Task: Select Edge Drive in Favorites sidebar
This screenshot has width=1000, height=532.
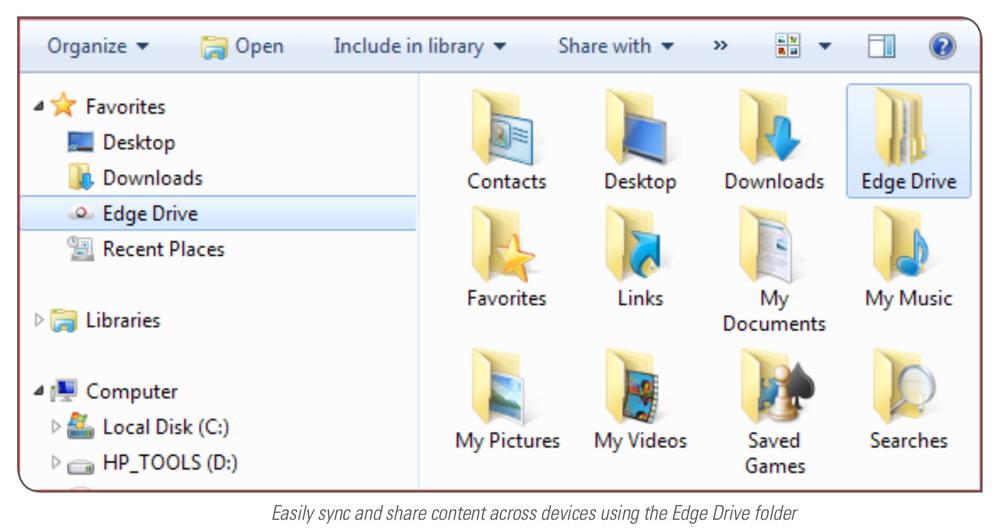Action: [x=149, y=214]
